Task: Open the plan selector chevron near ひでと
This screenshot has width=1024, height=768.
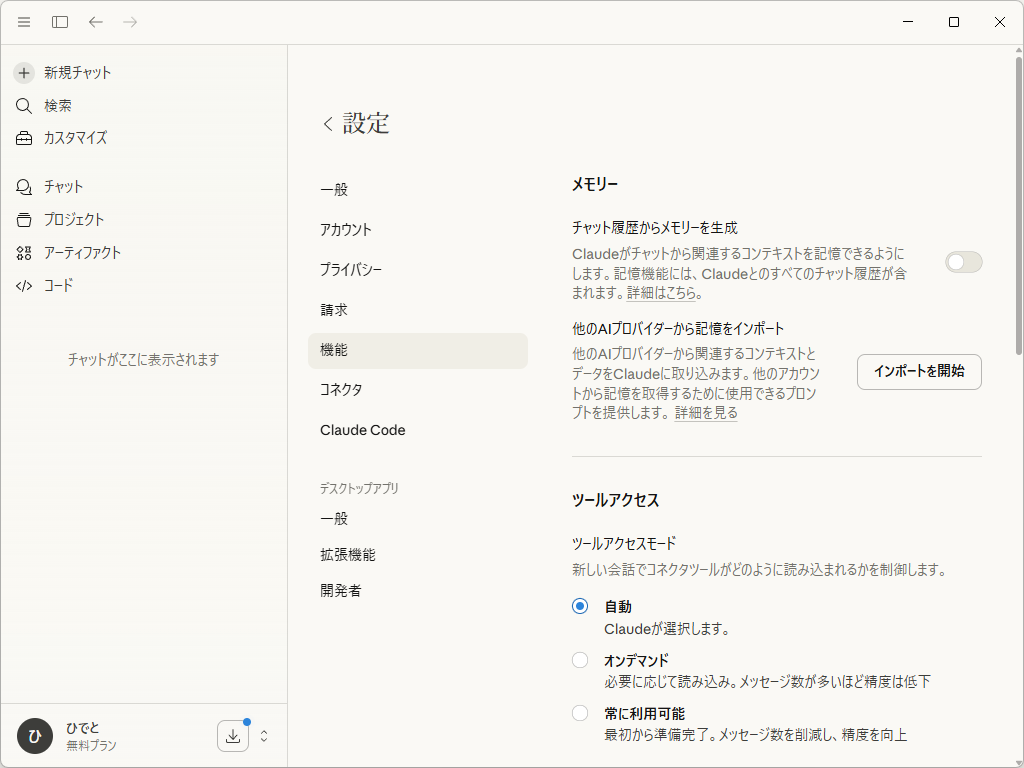Action: [263, 735]
